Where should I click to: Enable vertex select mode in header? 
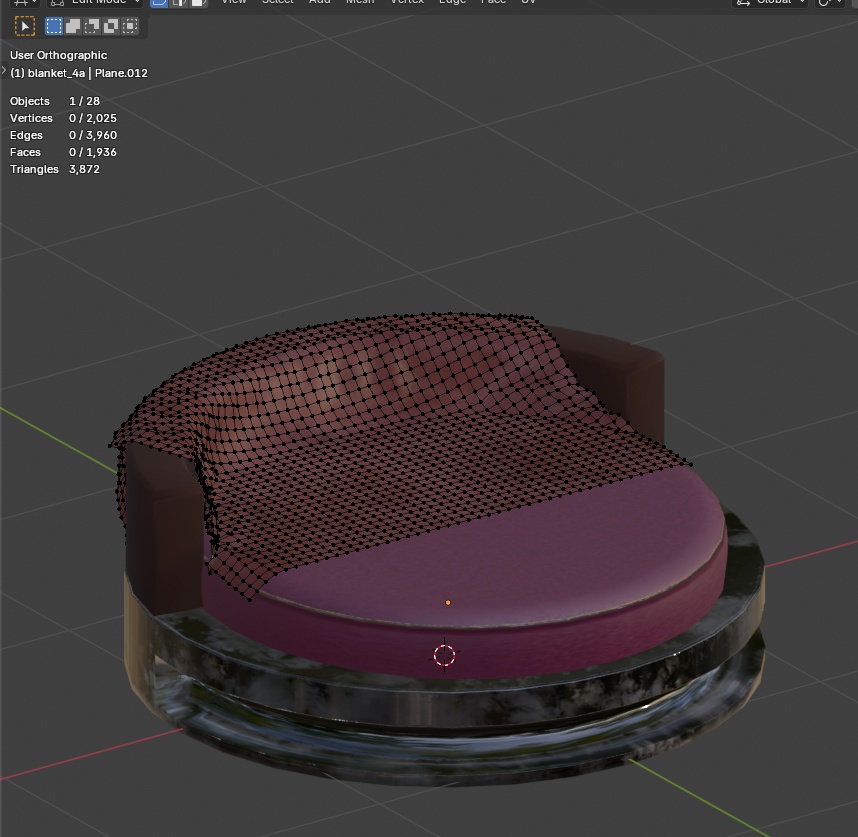click(159, 3)
